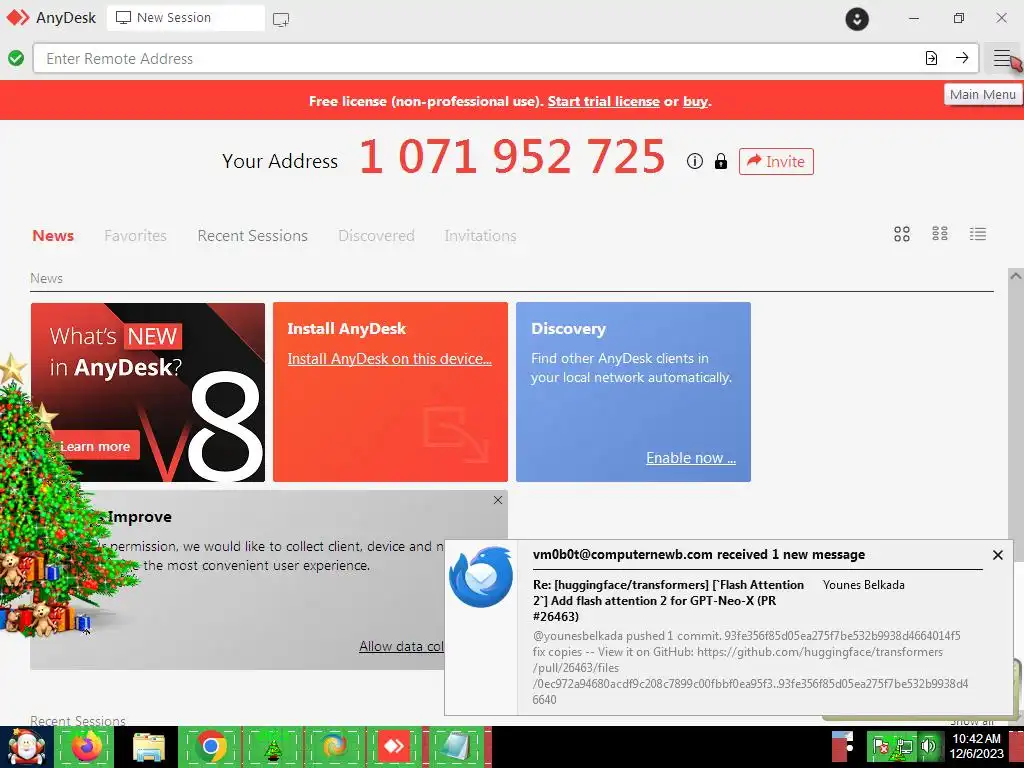
Task: Click sender name Younes Belkada in notification
Action: click(x=863, y=584)
